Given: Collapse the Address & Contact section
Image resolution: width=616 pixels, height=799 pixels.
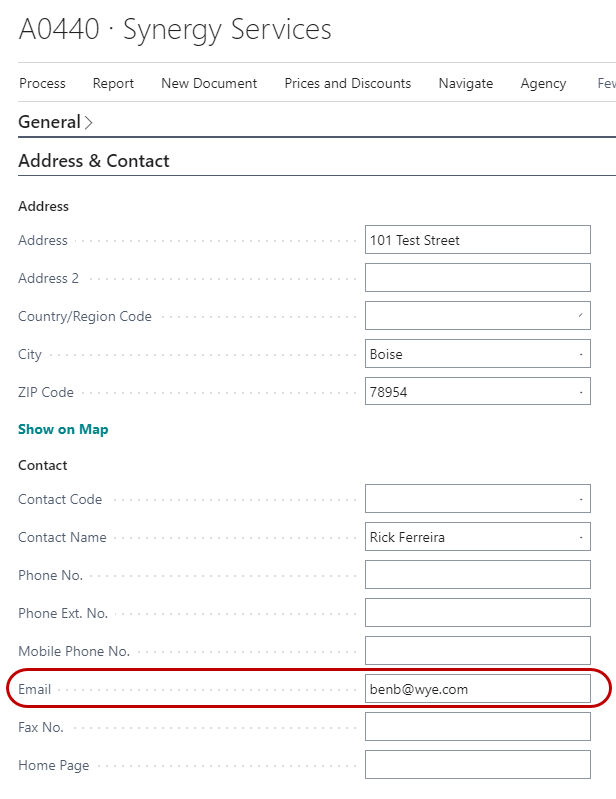Looking at the screenshot, I should click(x=94, y=161).
